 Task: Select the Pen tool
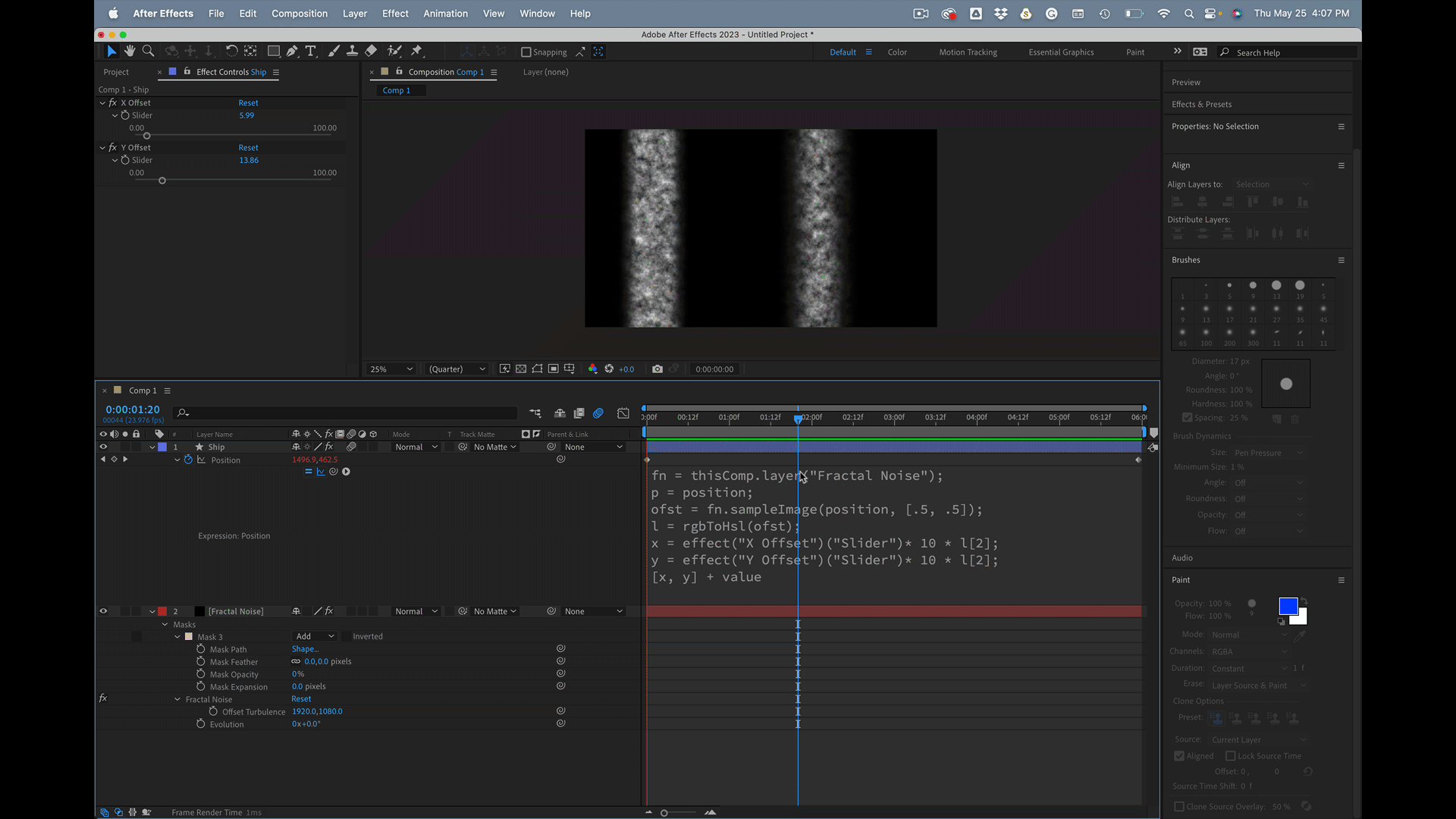(x=292, y=51)
